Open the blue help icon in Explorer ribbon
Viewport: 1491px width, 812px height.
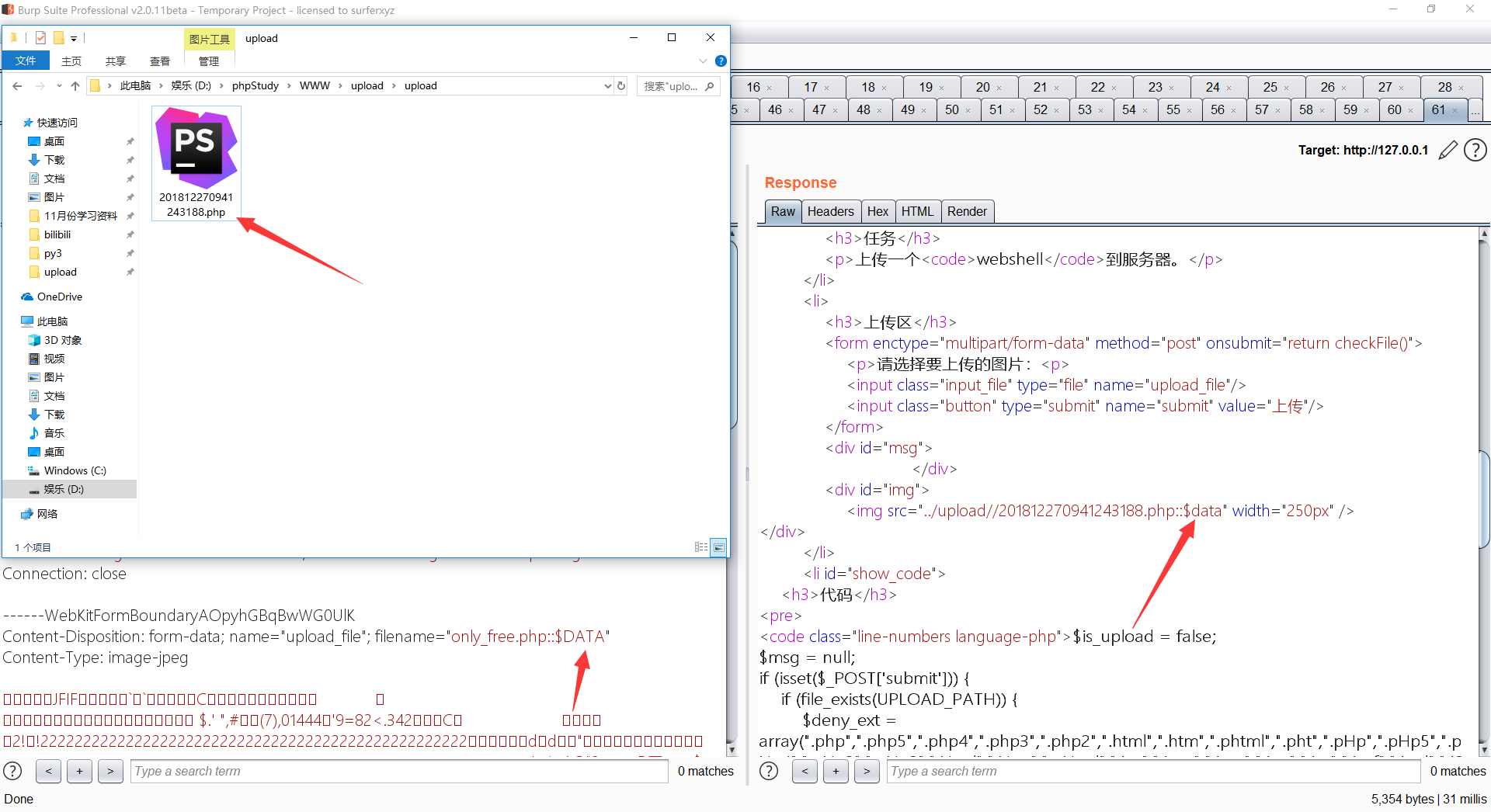tap(721, 61)
